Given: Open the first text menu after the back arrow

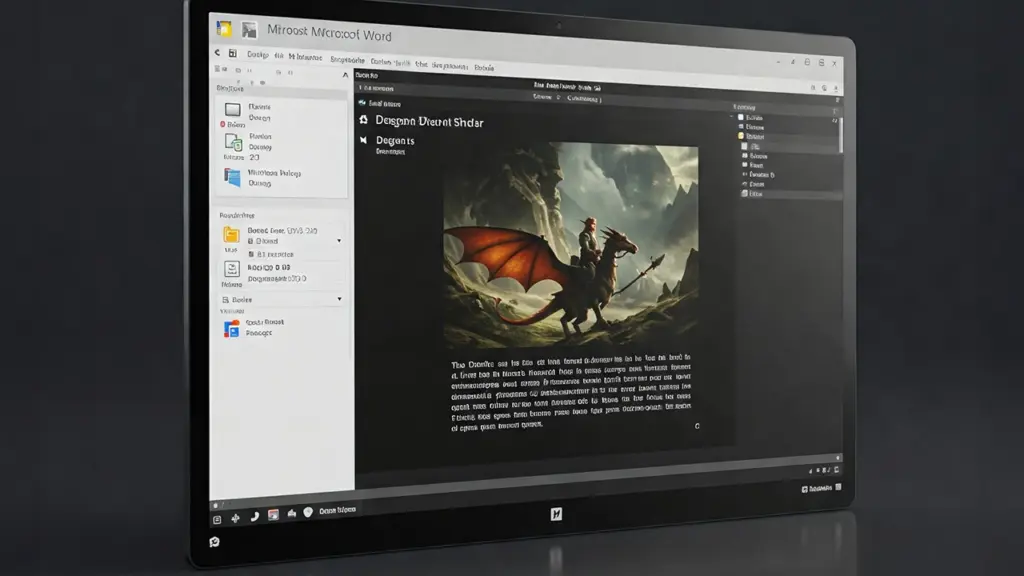Looking at the screenshot, I should [258, 55].
